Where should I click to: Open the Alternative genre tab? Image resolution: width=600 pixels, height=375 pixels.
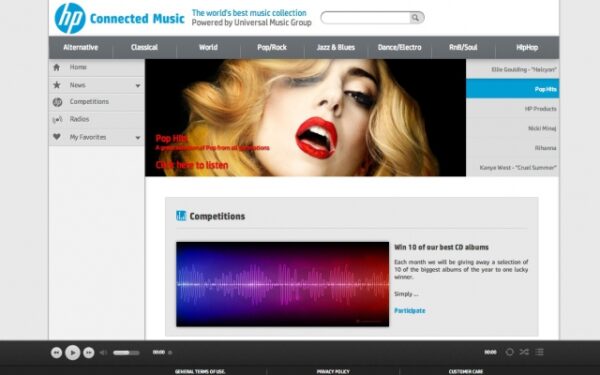[81, 47]
